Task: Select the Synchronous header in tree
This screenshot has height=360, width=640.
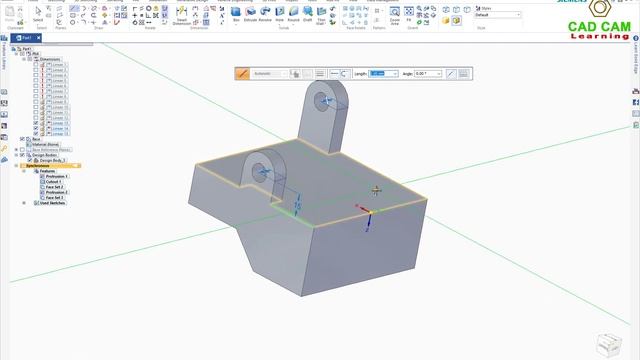Action: click(x=50, y=166)
